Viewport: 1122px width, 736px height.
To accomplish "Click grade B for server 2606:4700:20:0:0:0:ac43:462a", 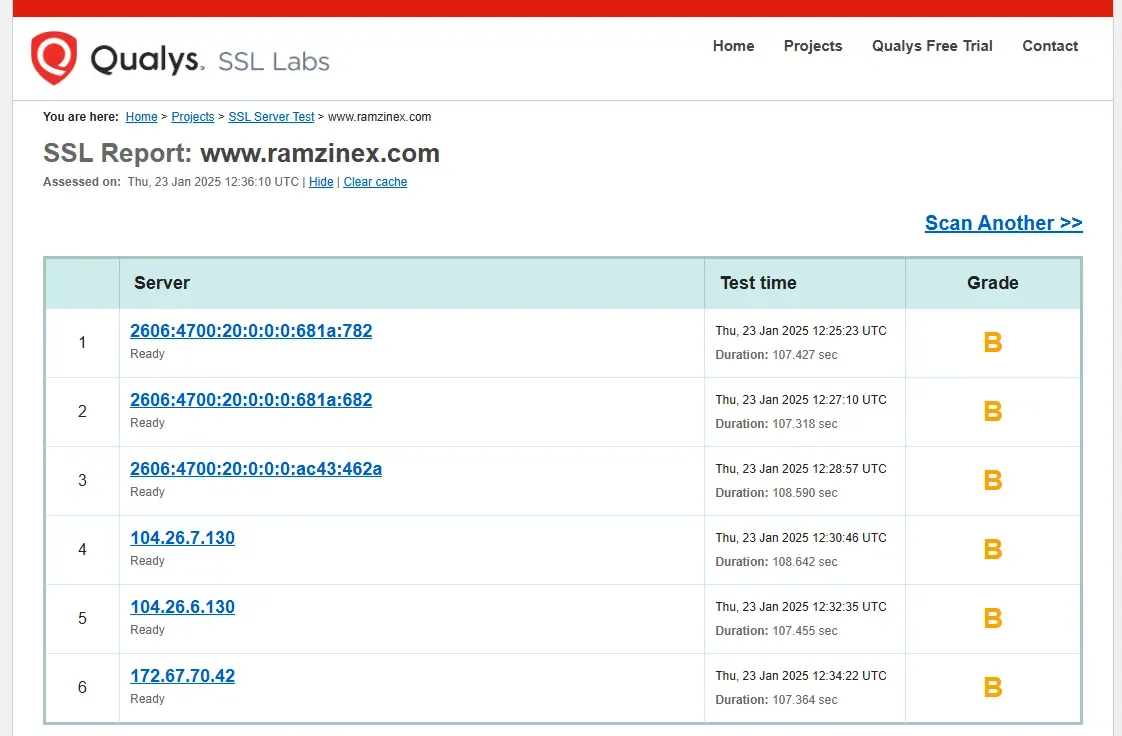I will click(992, 481).
